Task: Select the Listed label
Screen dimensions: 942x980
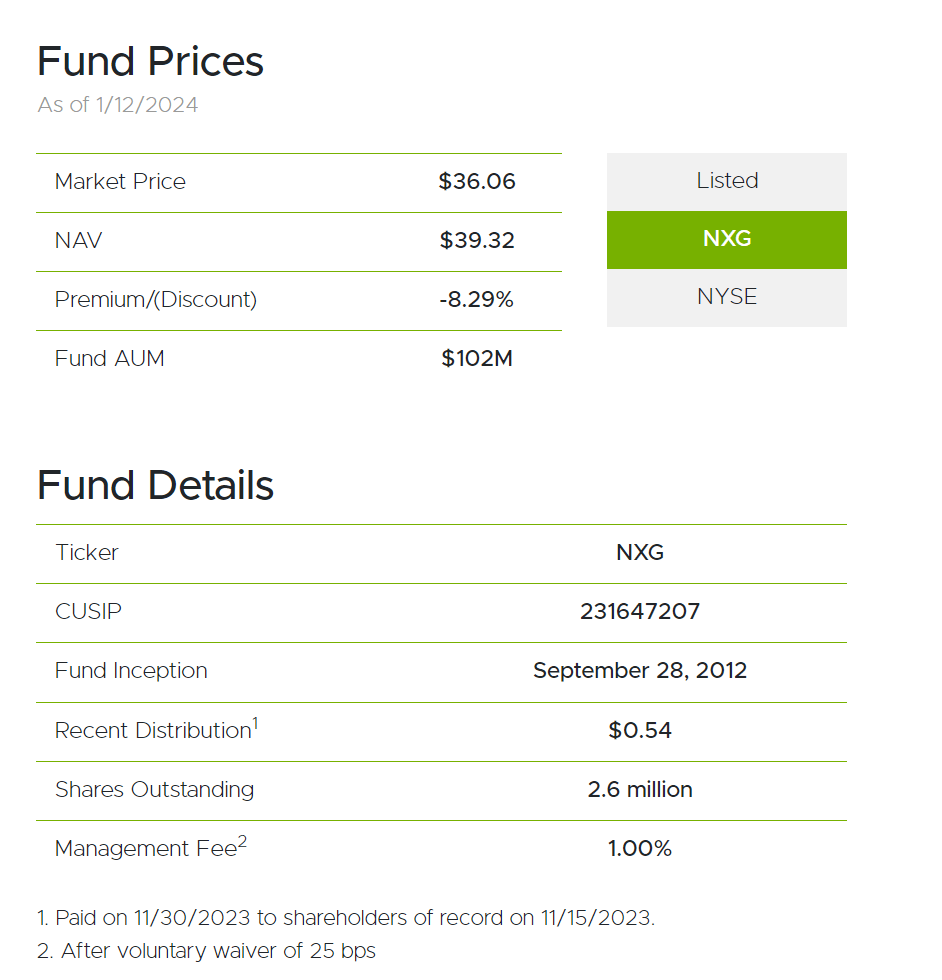Action: pyautogui.click(x=726, y=181)
